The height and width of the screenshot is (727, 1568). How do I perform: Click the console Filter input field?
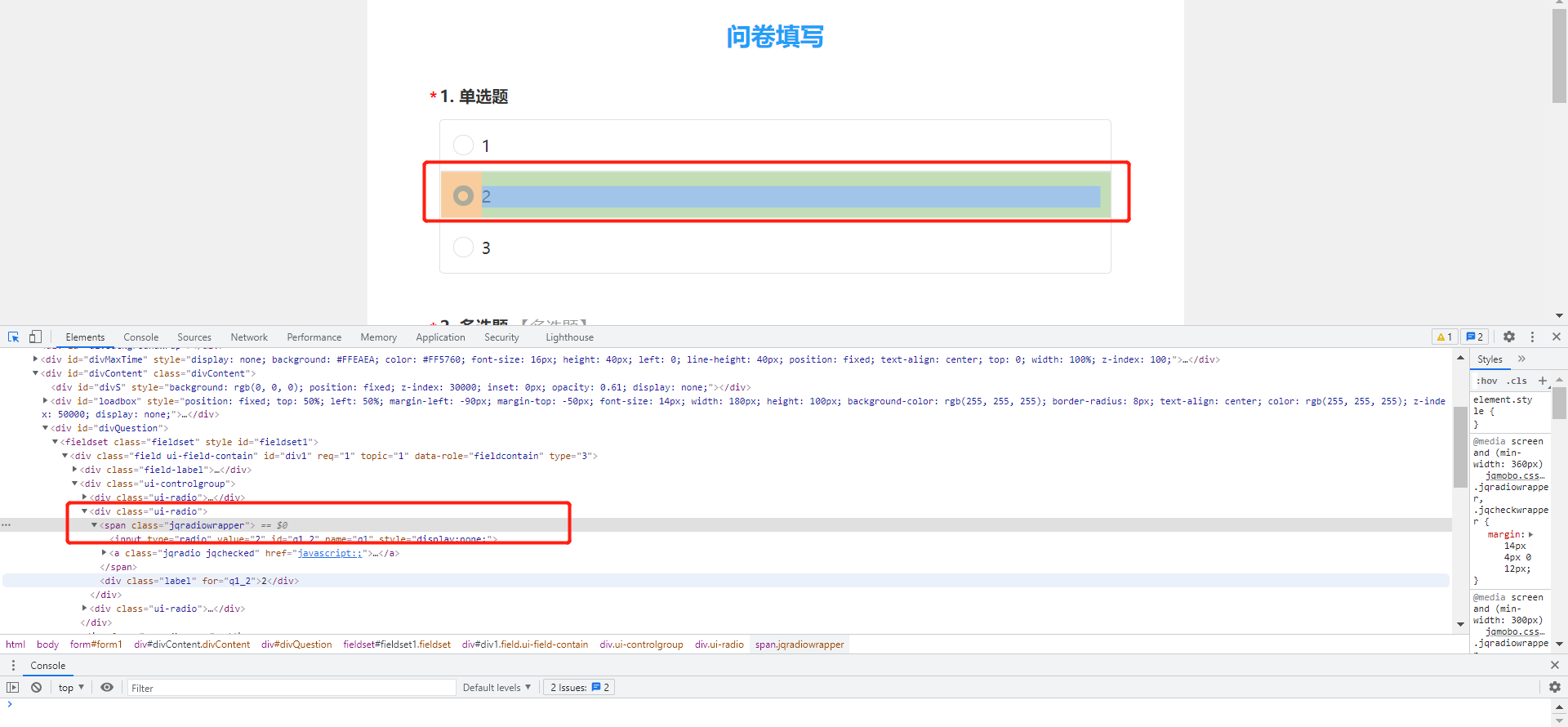pyautogui.click(x=290, y=687)
